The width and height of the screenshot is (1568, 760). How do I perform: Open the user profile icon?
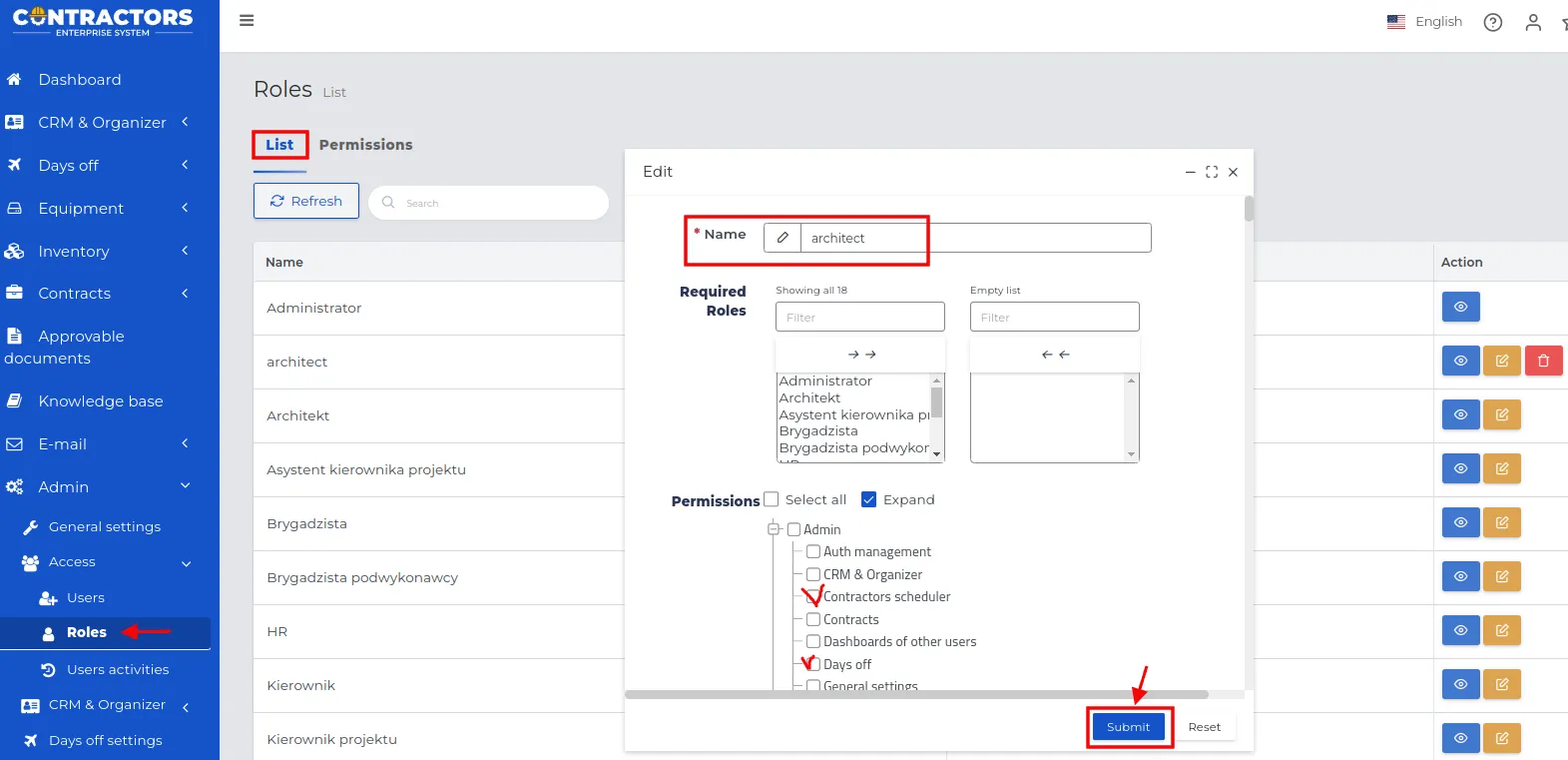pos(1532,22)
